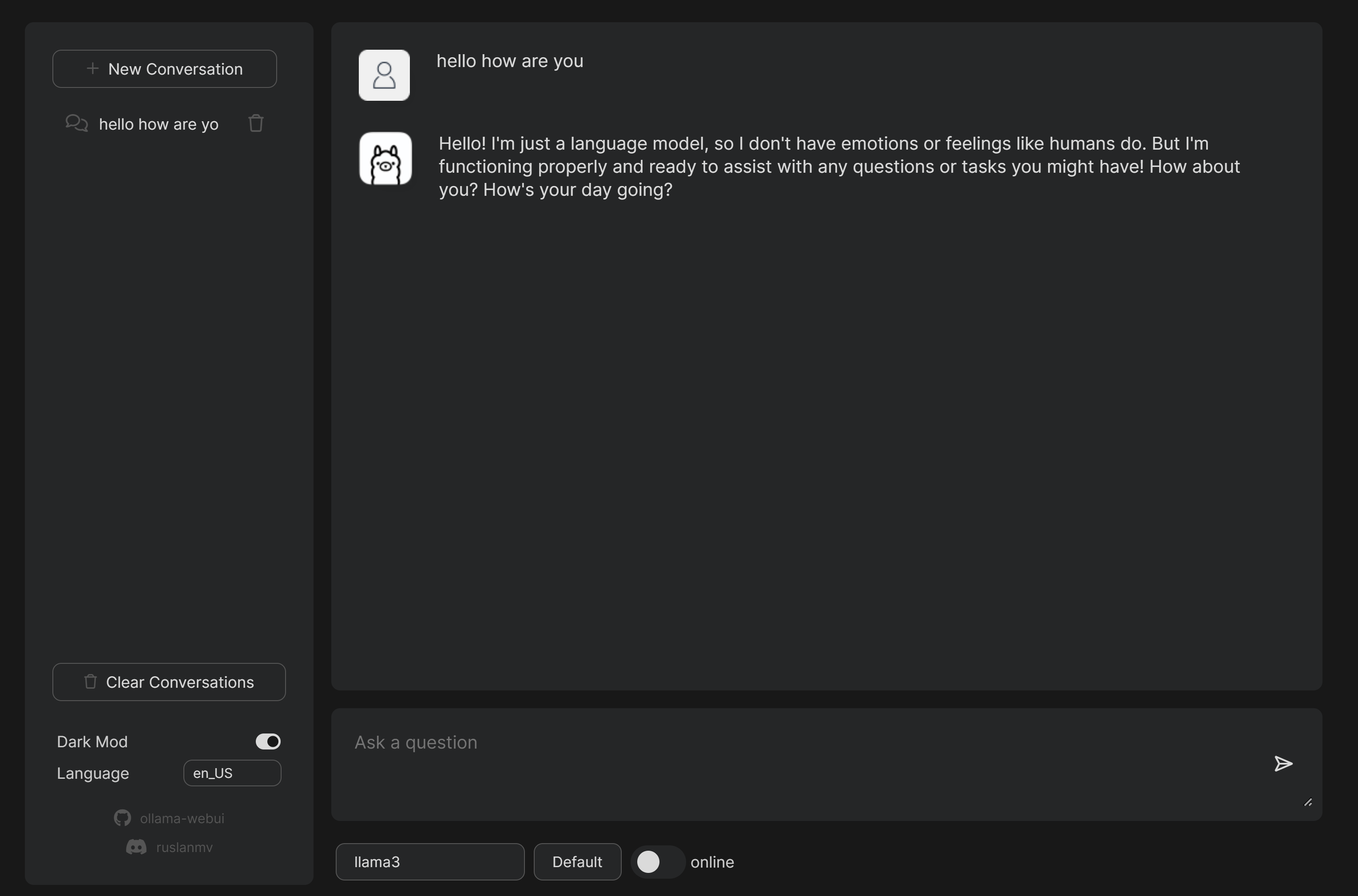Click the user avatar icon

[x=384, y=75]
